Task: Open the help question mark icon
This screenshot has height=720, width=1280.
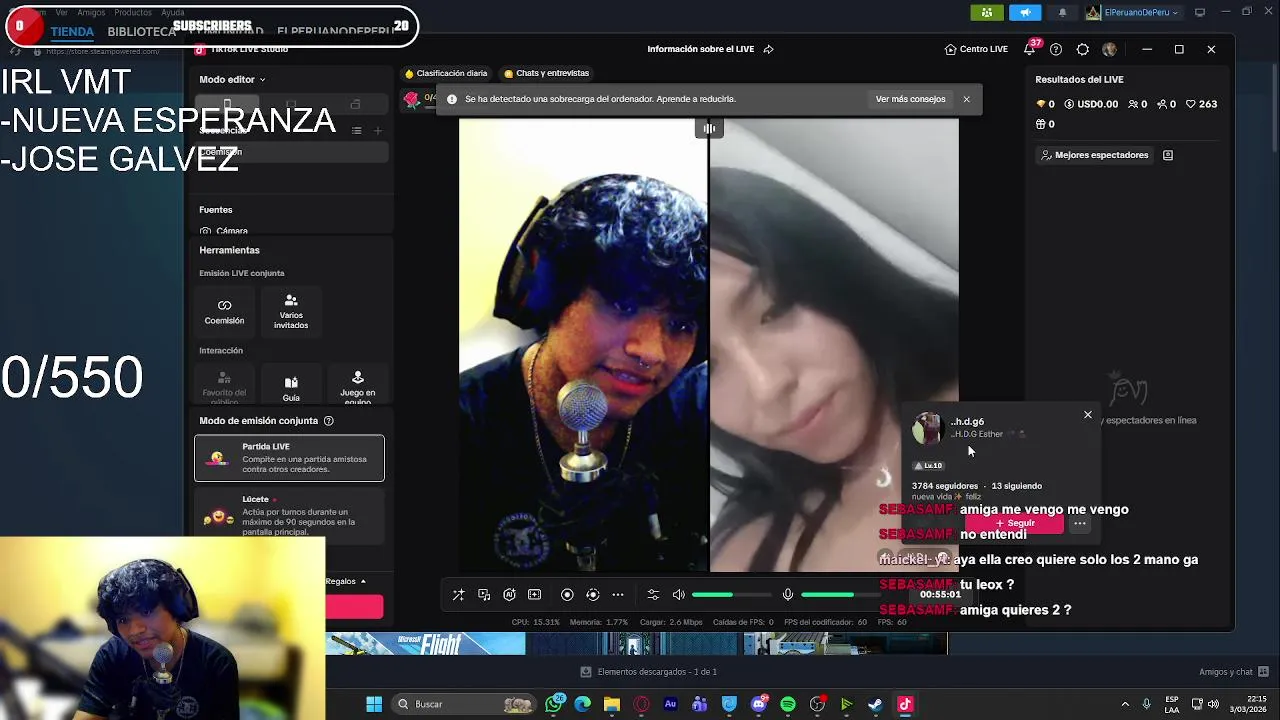Action: coord(1056,49)
